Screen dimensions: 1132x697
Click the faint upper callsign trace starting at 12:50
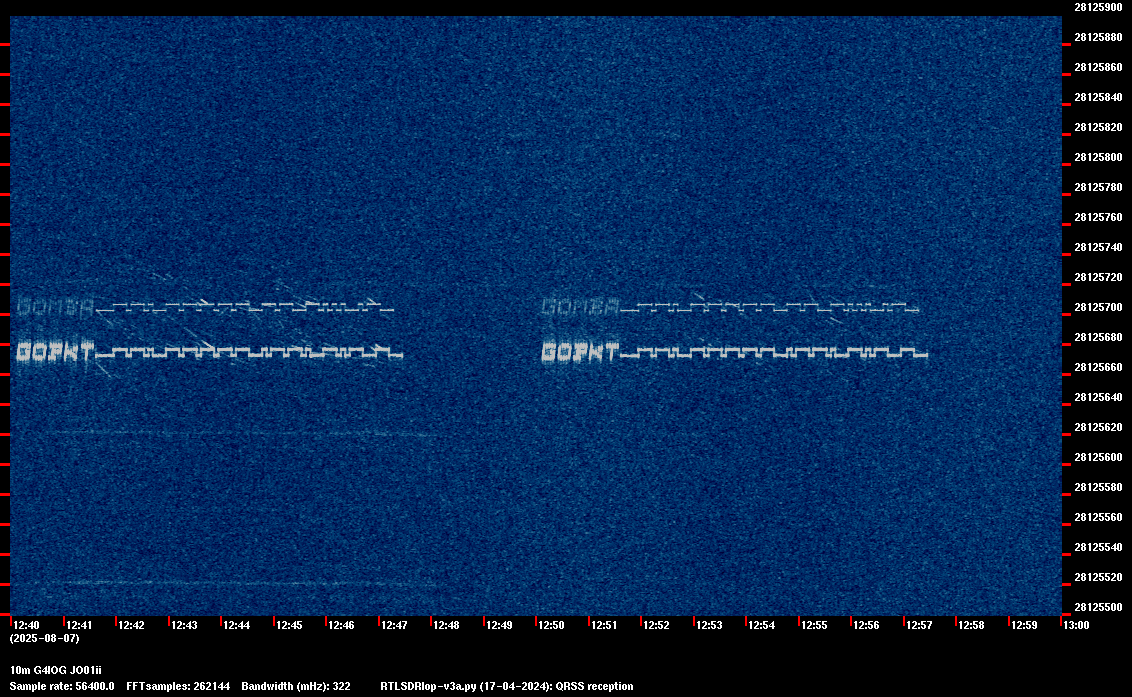tap(580, 307)
